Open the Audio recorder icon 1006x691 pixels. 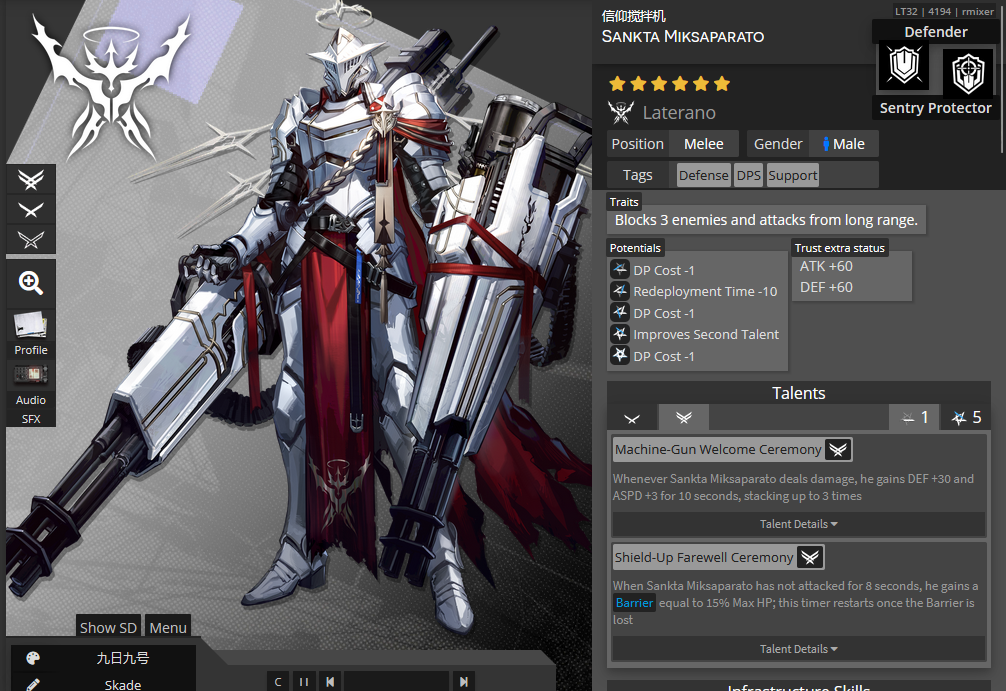(31, 375)
